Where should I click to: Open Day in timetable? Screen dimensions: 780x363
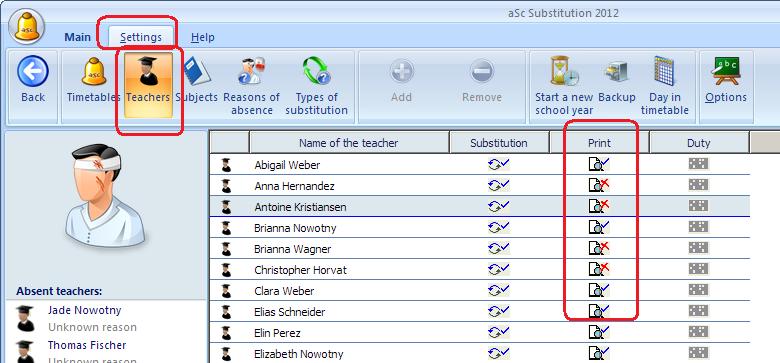[665, 85]
